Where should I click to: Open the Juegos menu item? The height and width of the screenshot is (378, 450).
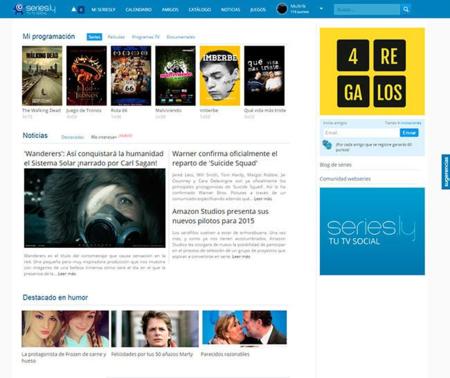[258, 10]
